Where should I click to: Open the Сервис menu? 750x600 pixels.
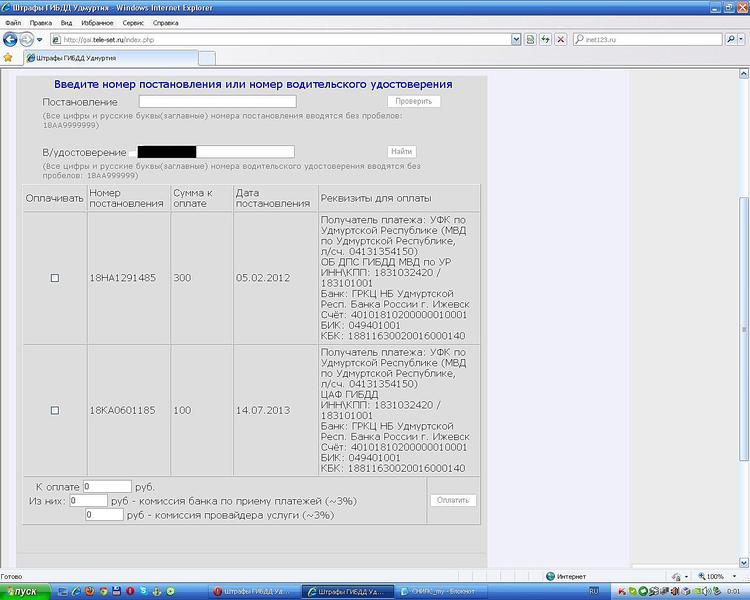click(x=133, y=21)
